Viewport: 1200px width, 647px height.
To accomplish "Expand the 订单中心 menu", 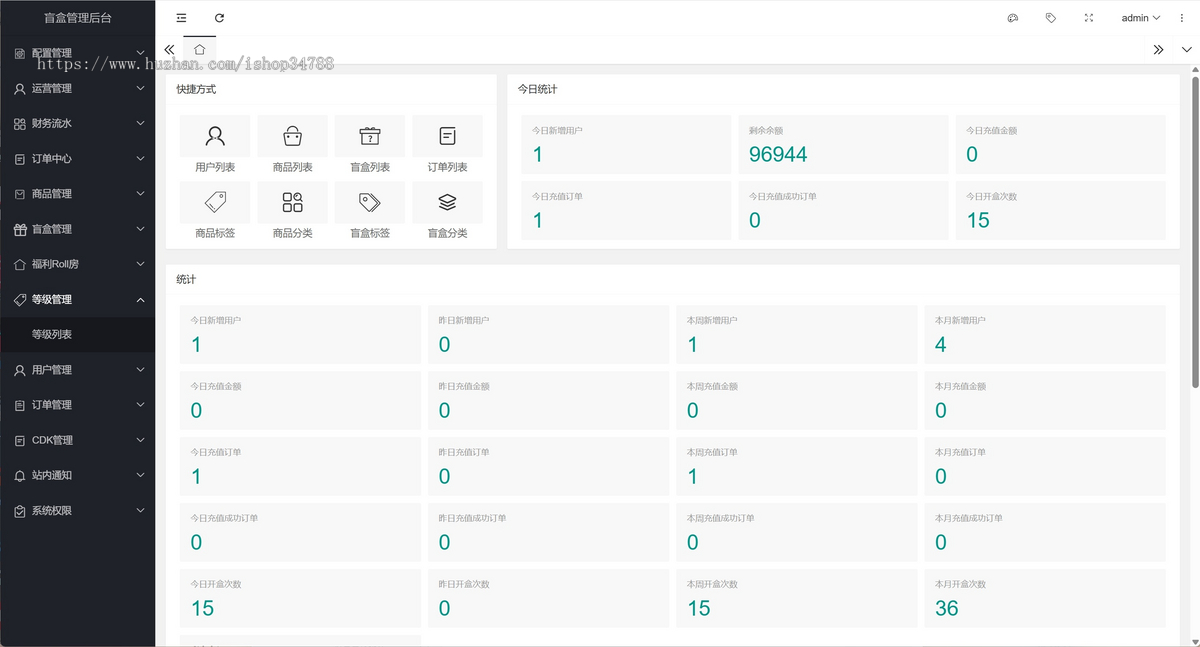I will [x=78, y=158].
